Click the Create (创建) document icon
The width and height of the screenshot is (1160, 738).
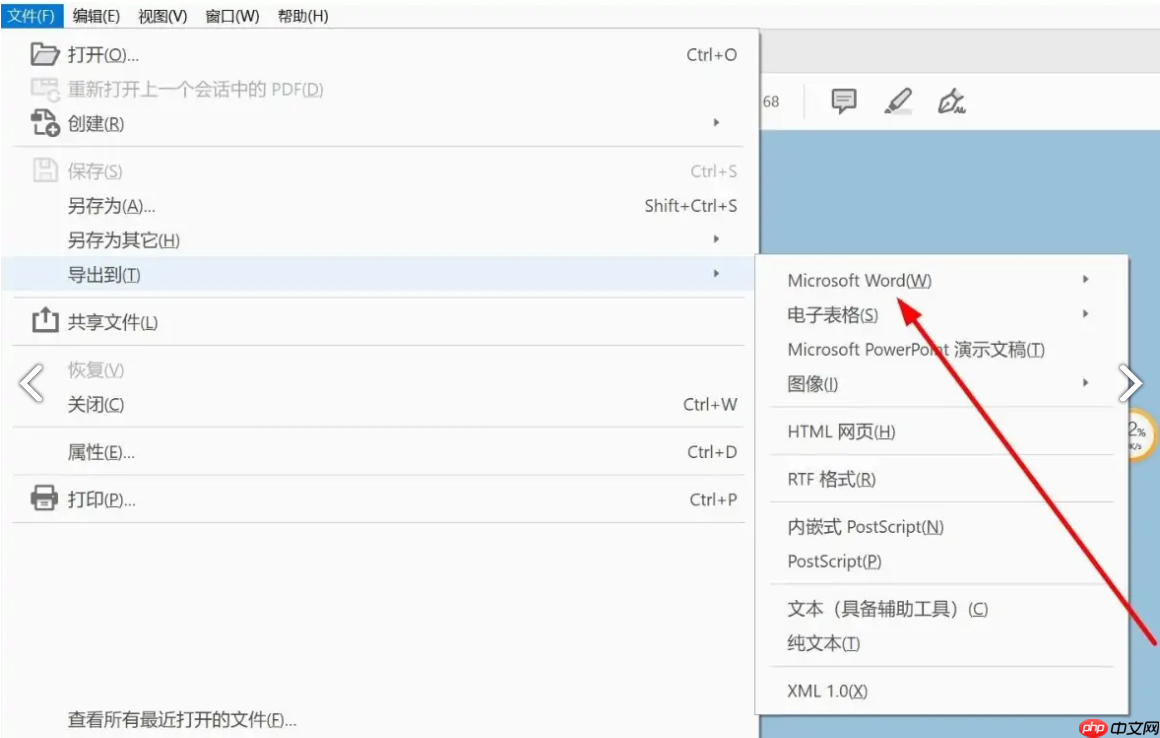tap(46, 122)
